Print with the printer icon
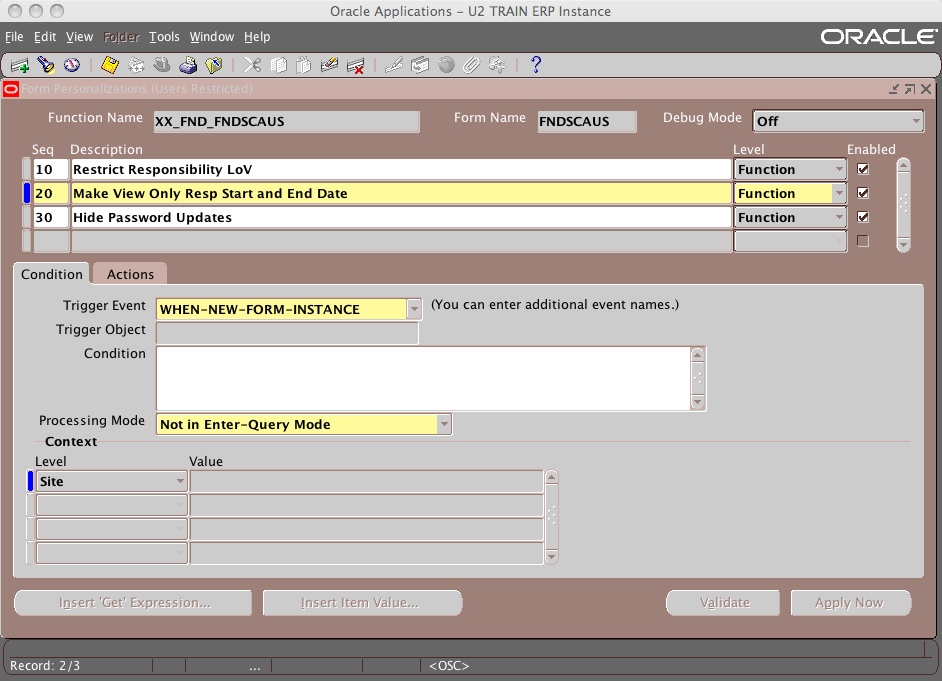942x681 pixels. coord(188,65)
